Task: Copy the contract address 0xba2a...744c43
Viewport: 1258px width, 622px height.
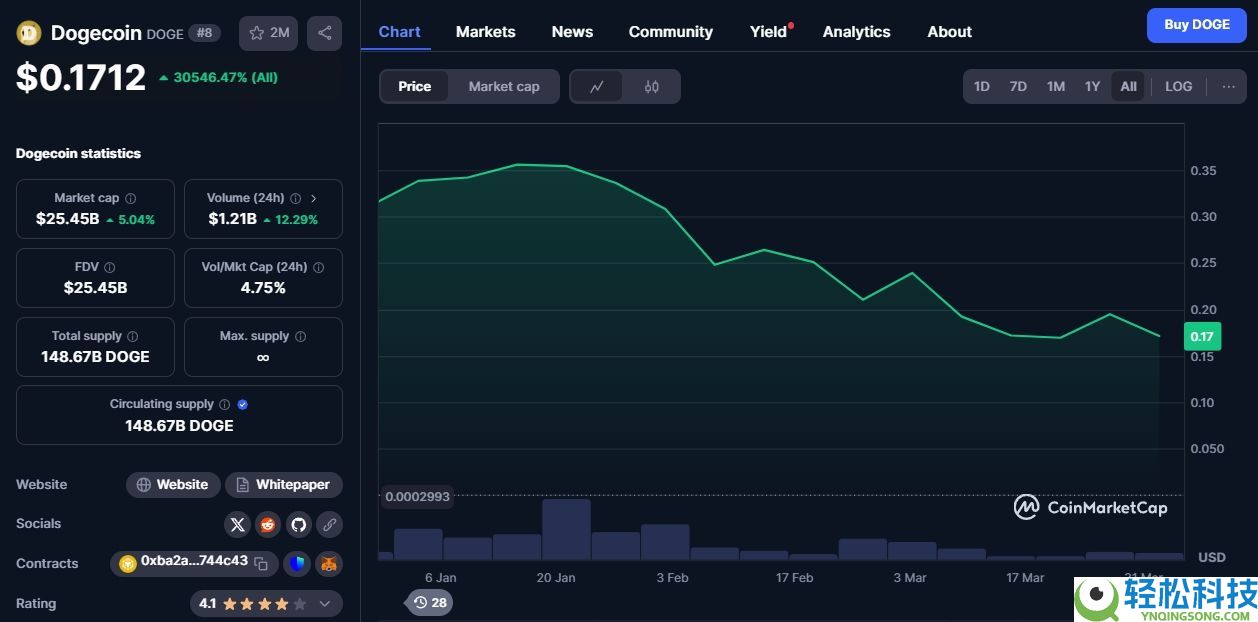Action: tap(261, 564)
